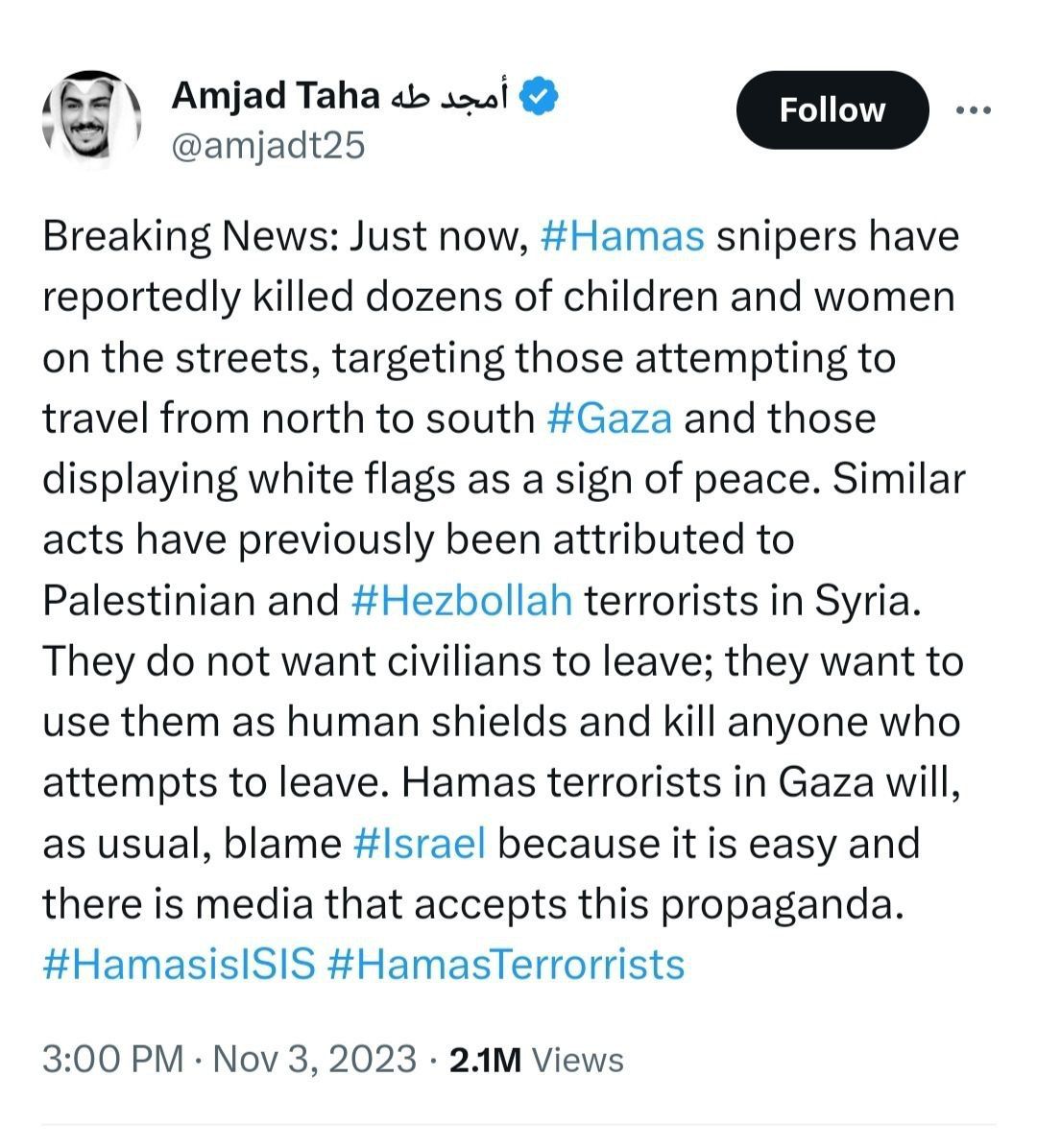This screenshot has height=1148, width=1037.
Task: Click the 3:00 PM timestamp
Action: coord(111,1059)
